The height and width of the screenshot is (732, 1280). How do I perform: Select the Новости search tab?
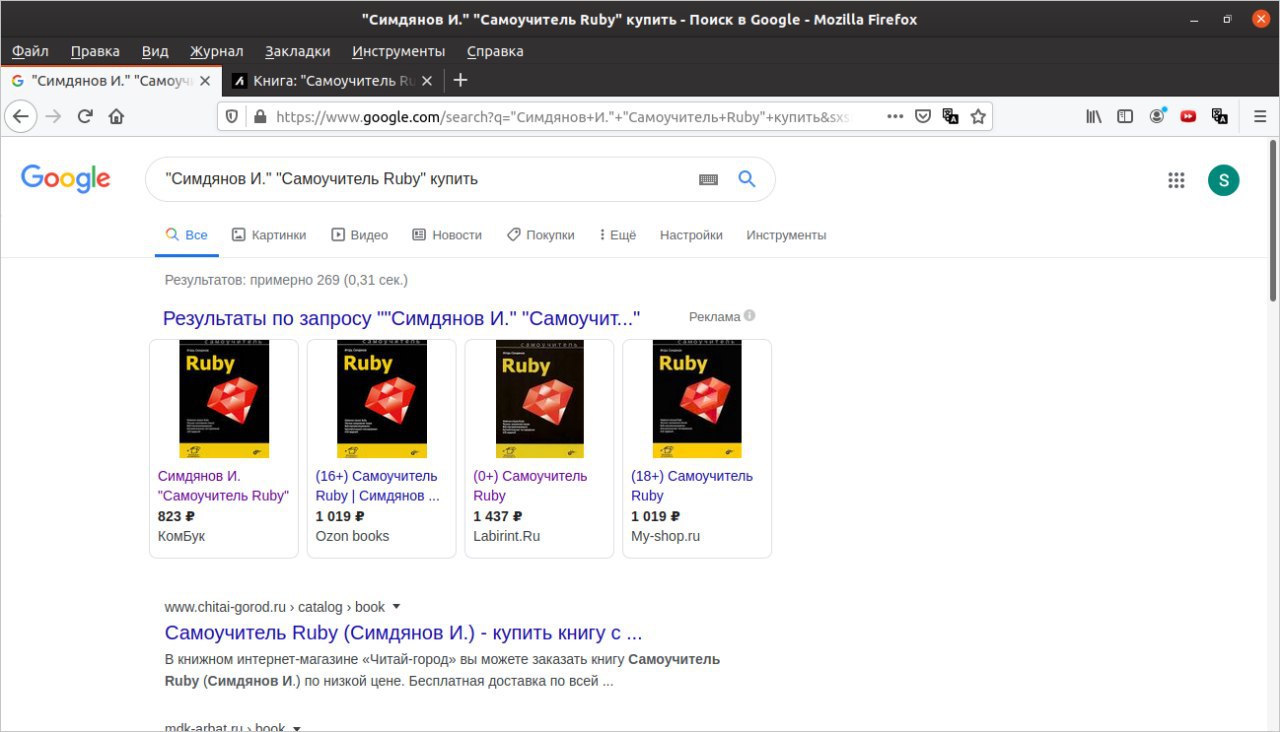pyautogui.click(x=447, y=235)
